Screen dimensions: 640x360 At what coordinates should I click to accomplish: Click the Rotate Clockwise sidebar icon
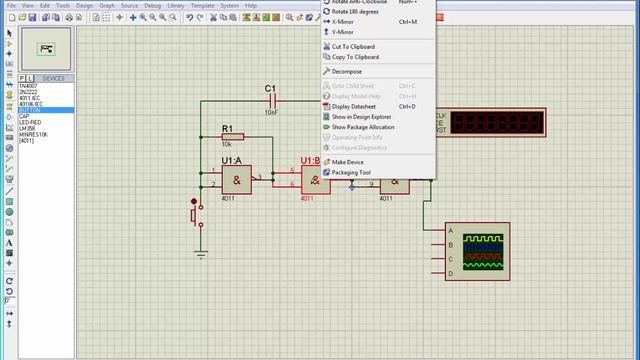click(9, 281)
